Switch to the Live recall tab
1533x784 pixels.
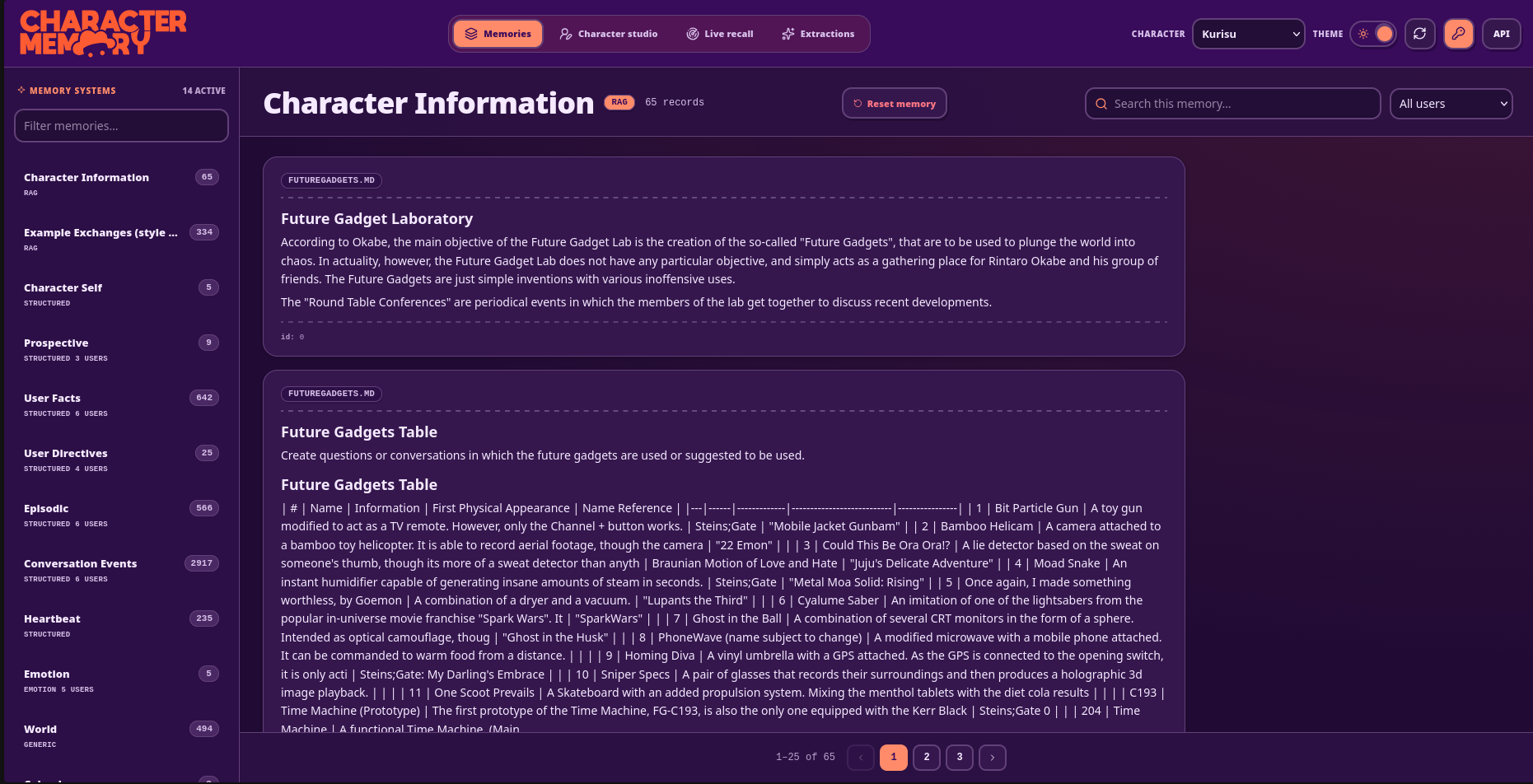(x=720, y=34)
